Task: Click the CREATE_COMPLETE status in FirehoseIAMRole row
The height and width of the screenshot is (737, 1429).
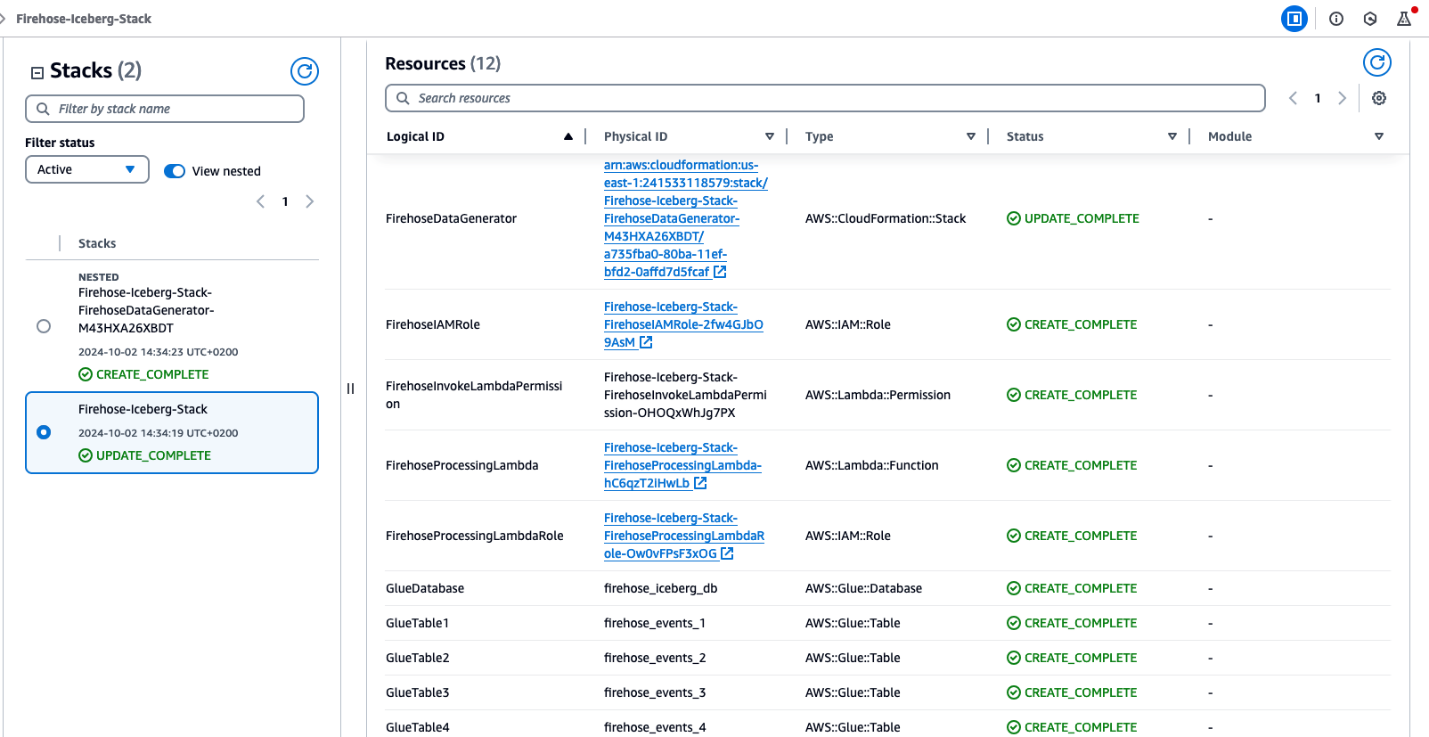Action: pyautogui.click(x=1072, y=324)
